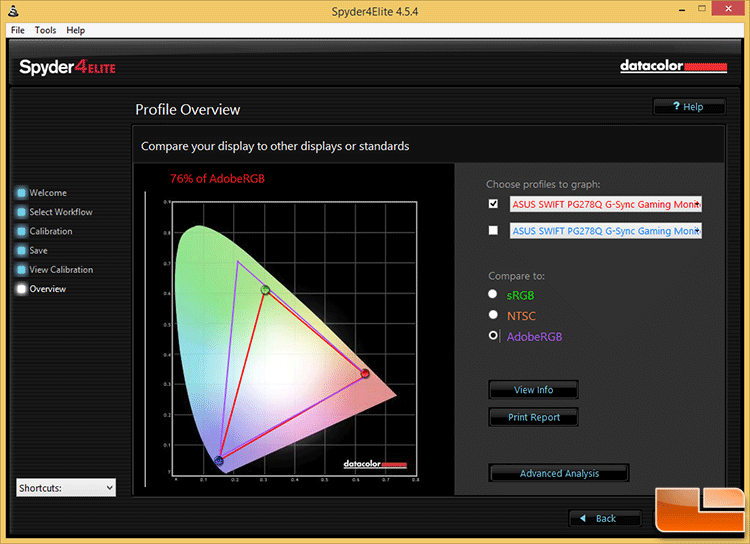Click the Back button
Screen dimensions: 750x544
[x=605, y=519]
